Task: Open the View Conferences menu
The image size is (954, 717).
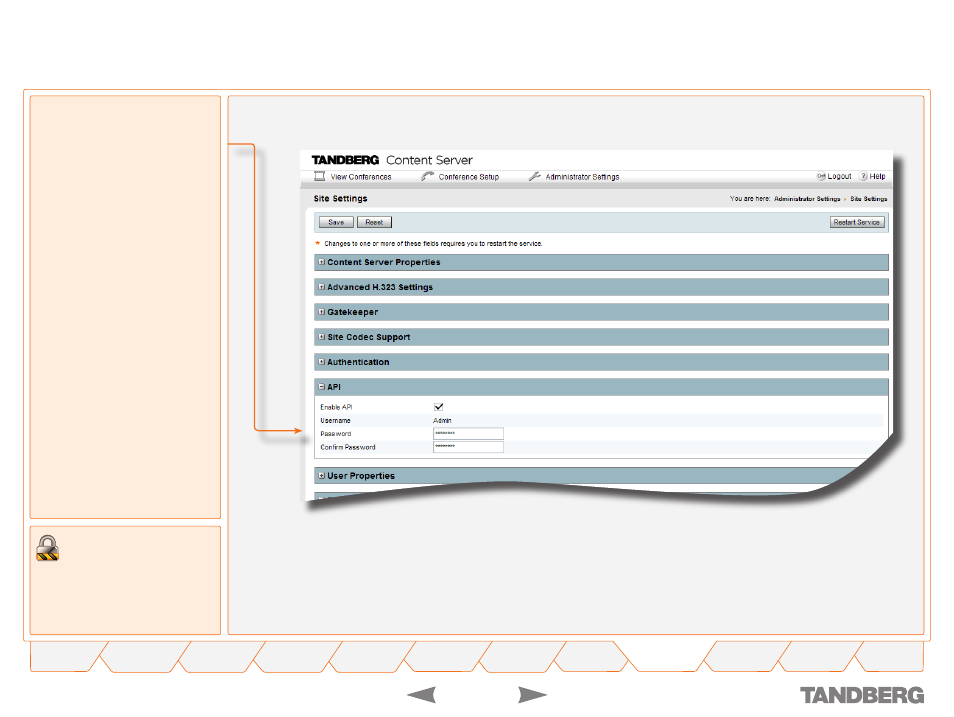Action: (x=360, y=177)
